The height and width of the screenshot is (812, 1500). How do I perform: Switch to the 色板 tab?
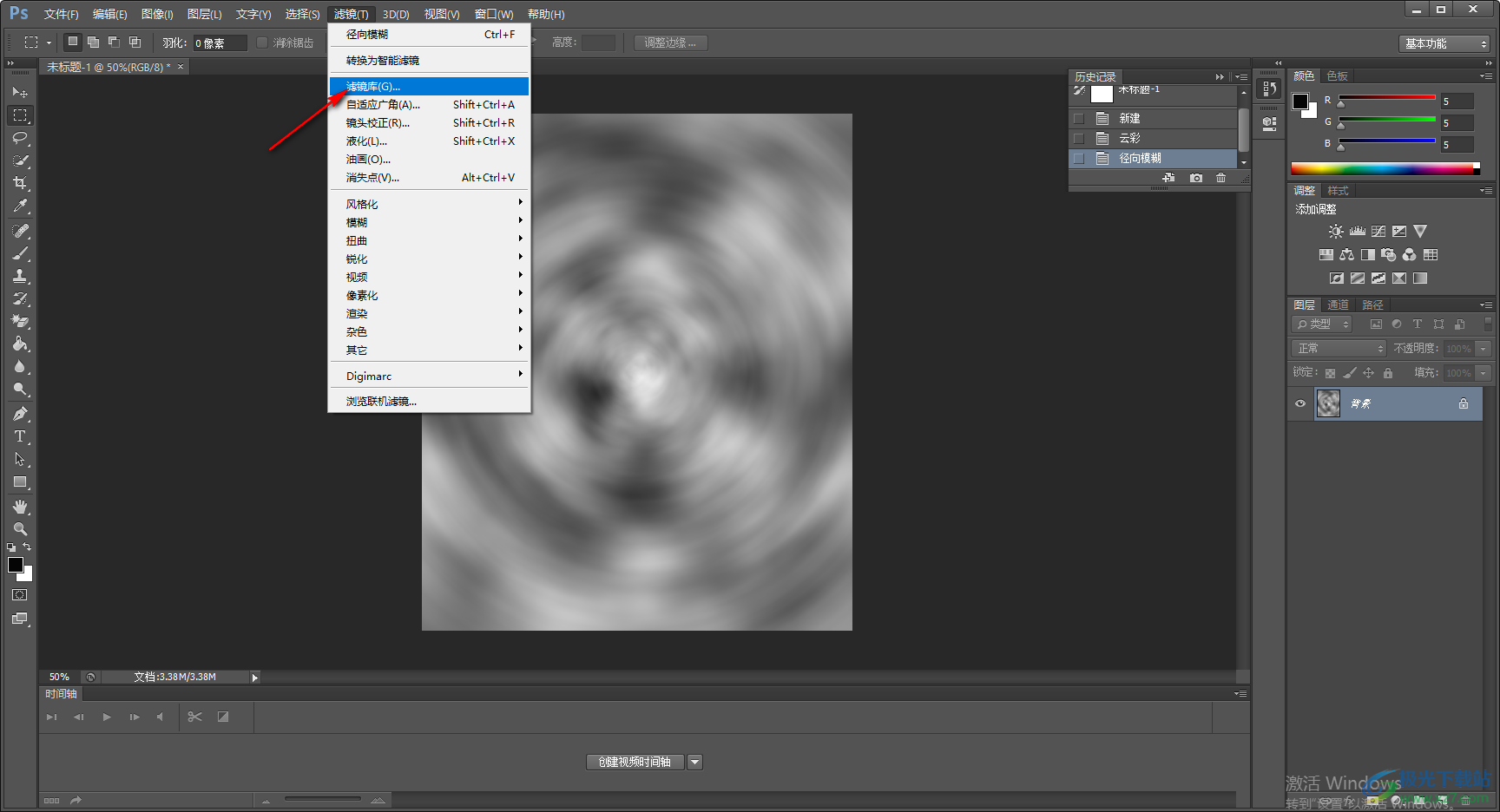tap(1338, 75)
